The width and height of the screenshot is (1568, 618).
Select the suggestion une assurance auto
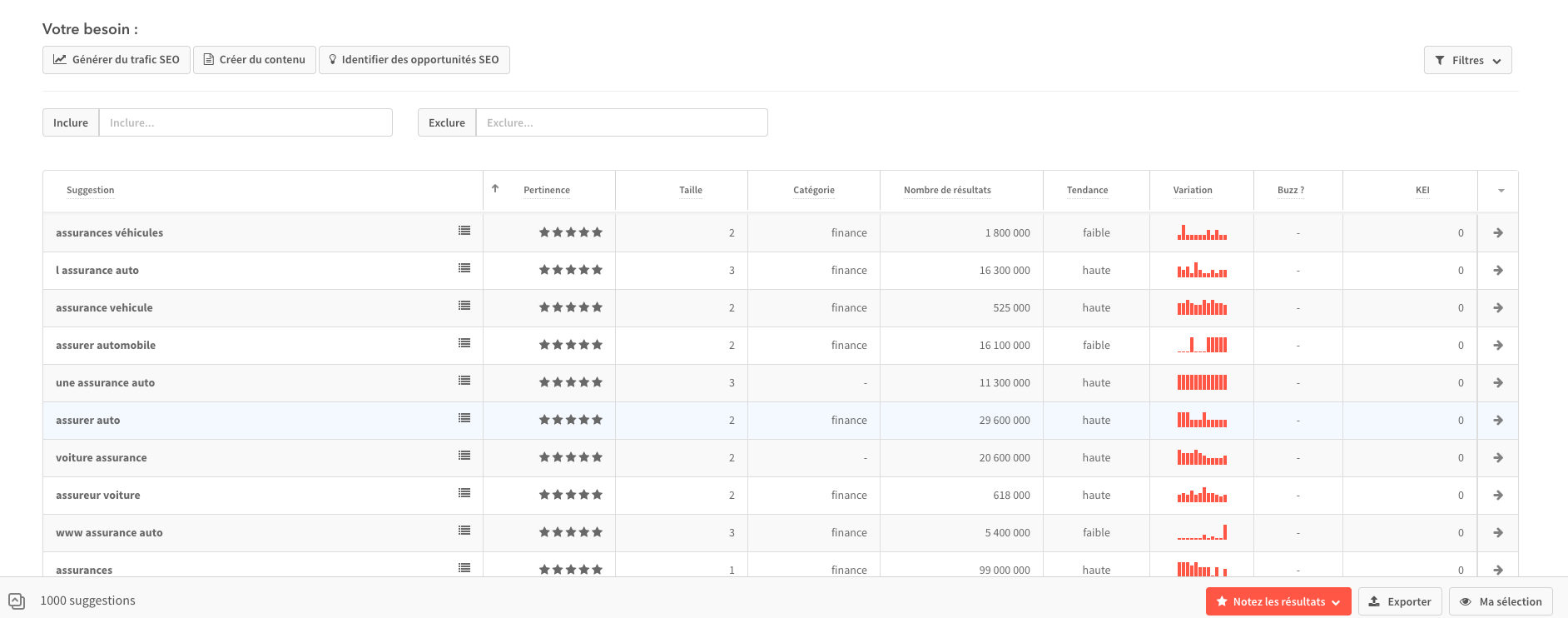(x=105, y=383)
